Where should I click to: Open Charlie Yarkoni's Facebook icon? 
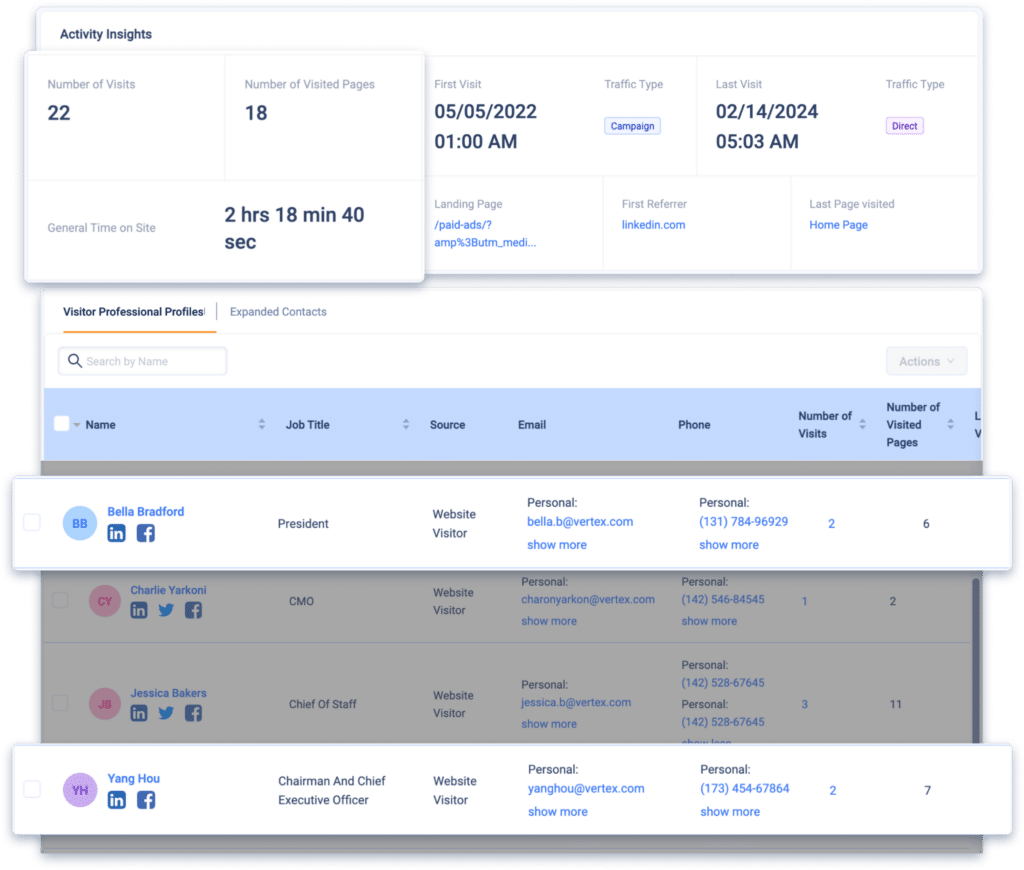coord(193,610)
